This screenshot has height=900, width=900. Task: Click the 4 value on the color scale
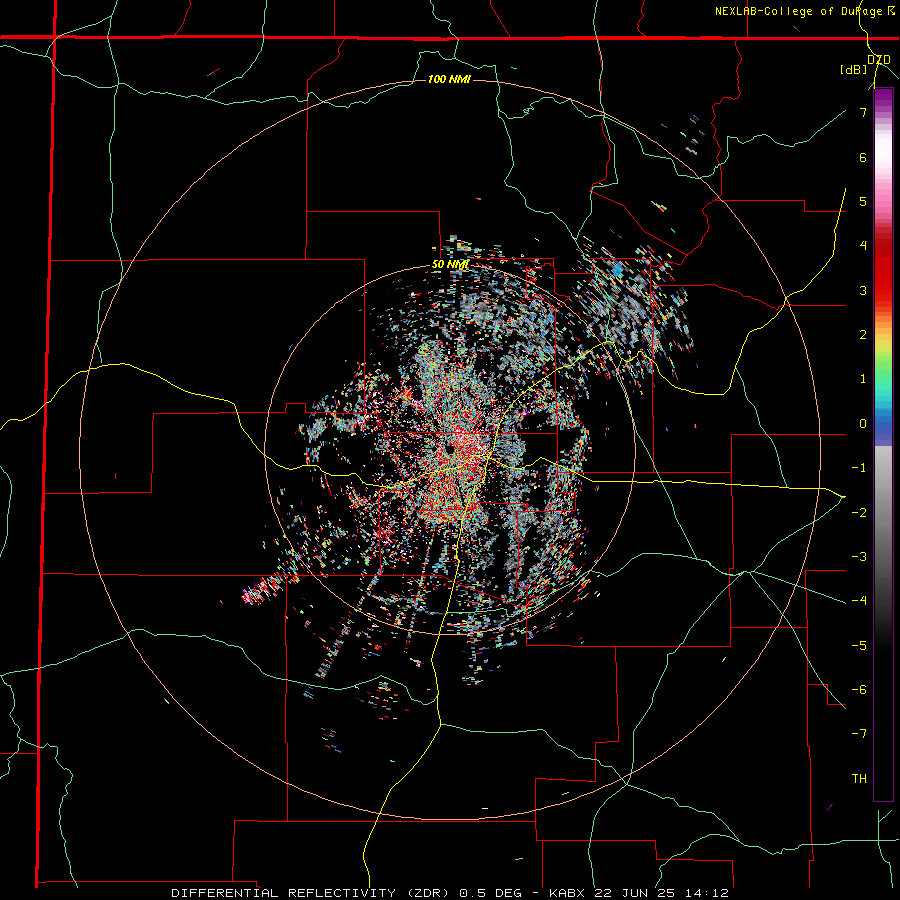pyautogui.click(x=863, y=246)
